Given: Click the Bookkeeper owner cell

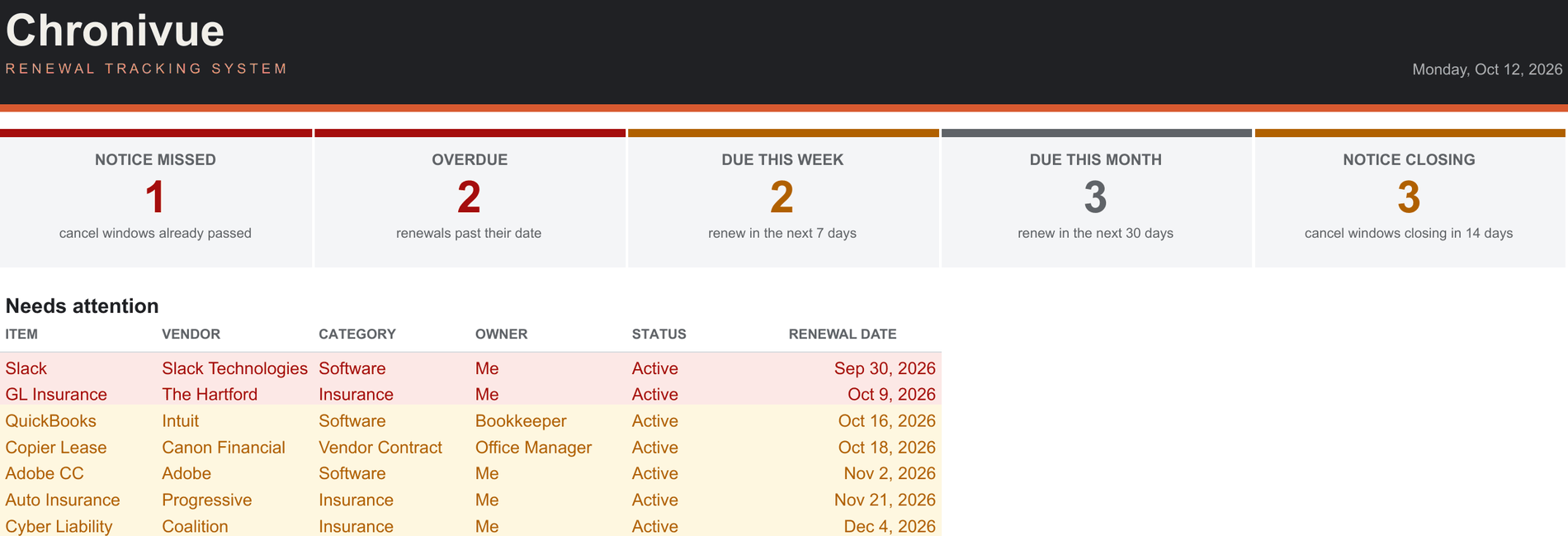Looking at the screenshot, I should 521,421.
